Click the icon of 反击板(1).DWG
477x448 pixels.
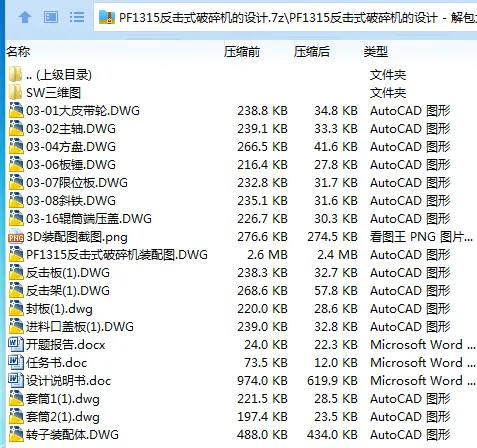[16, 272]
